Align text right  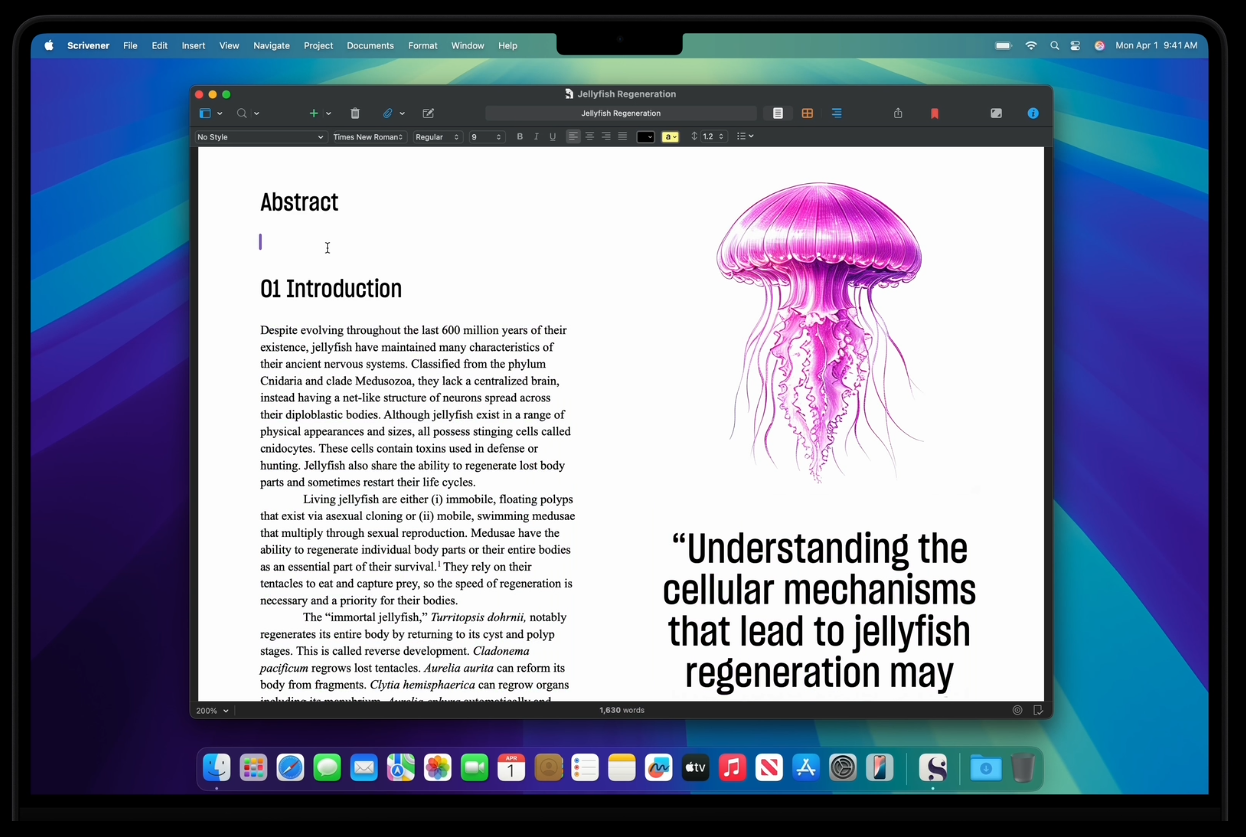606,137
